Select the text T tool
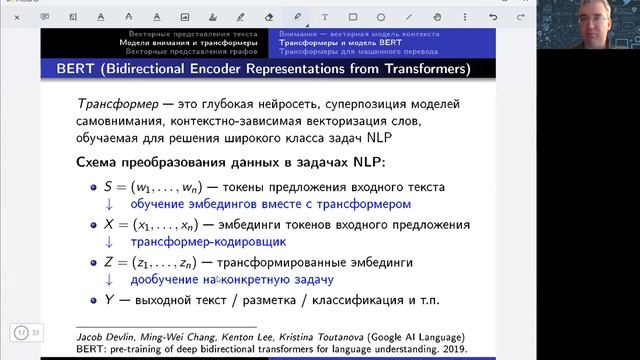This screenshot has height=360, width=640. tap(324, 17)
